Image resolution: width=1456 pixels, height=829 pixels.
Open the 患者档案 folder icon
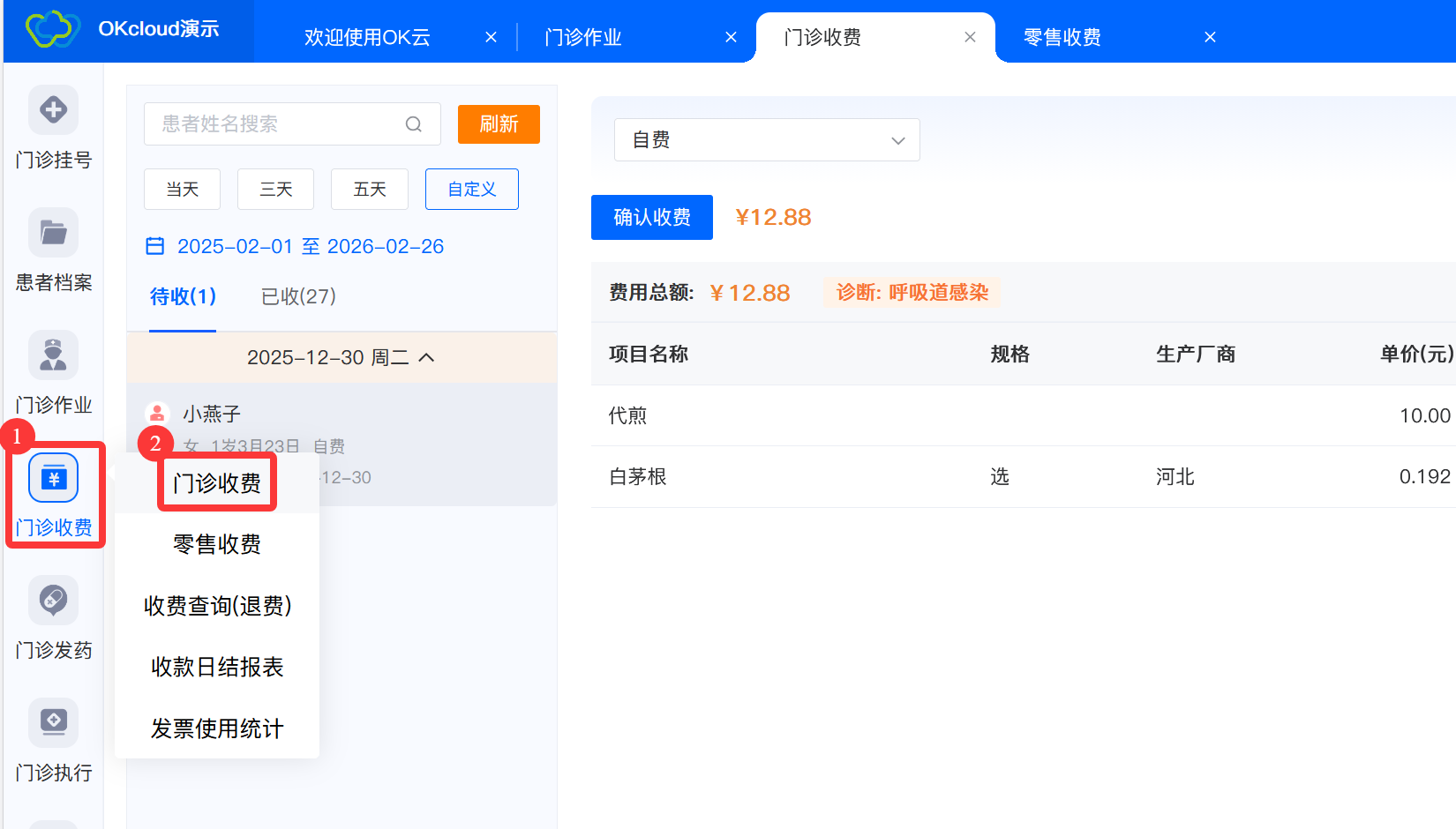(x=53, y=233)
